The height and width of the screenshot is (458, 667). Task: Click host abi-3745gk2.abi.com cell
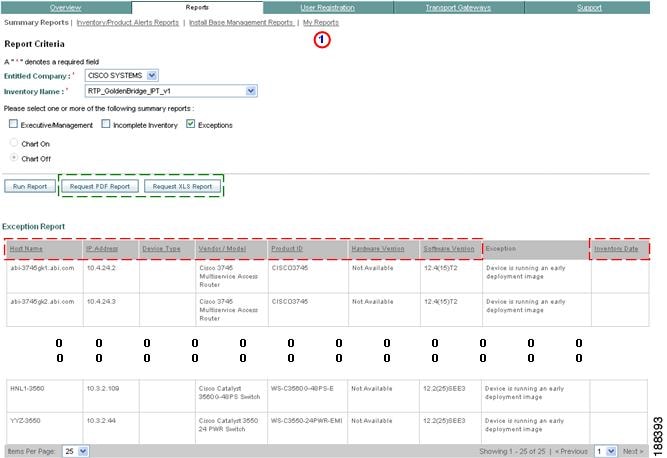[x=42, y=302]
